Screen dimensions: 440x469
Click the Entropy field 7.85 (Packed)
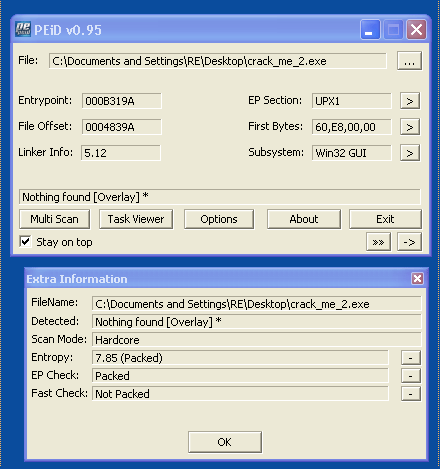[x=240, y=358]
